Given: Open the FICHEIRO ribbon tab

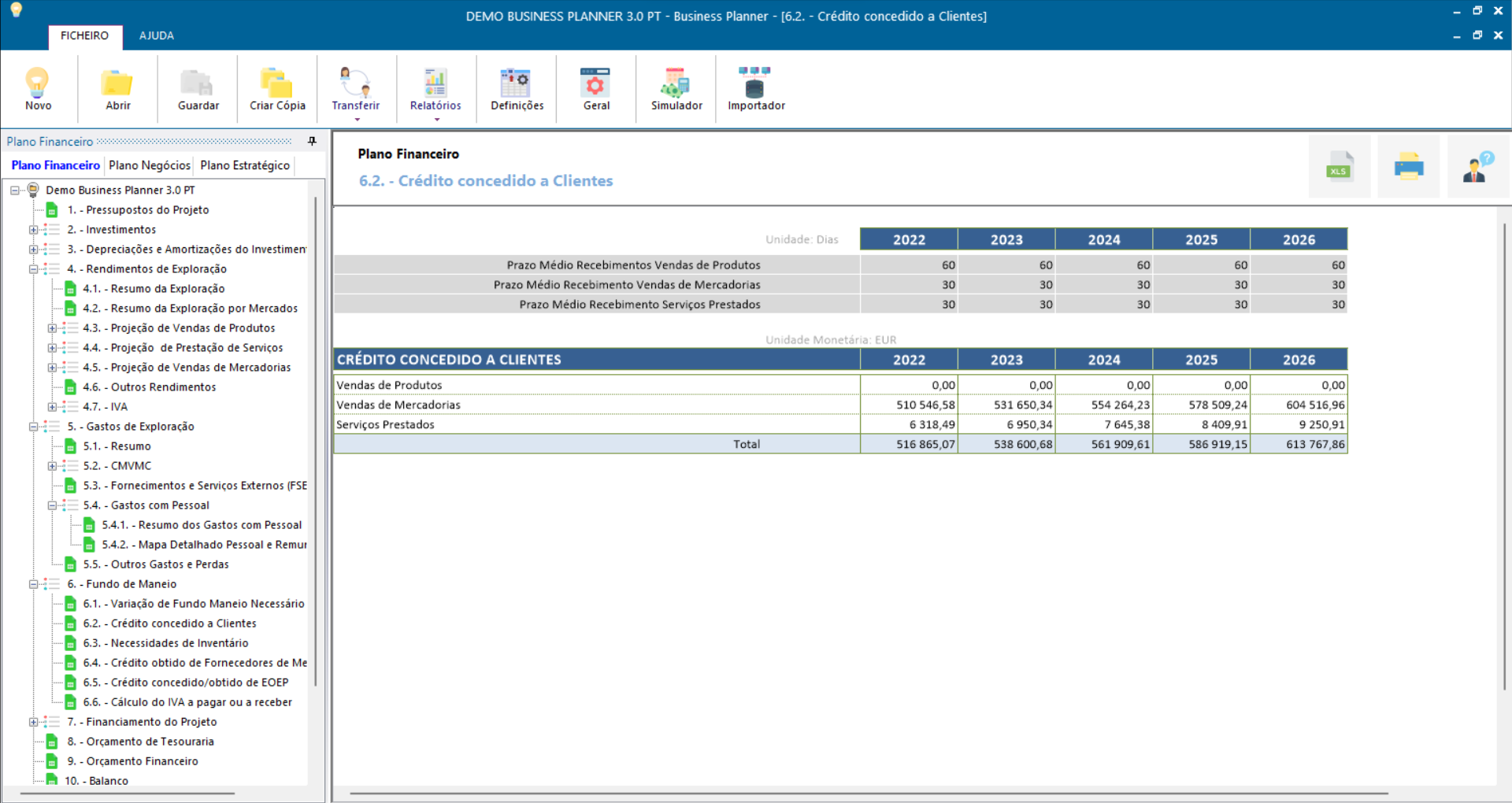Looking at the screenshot, I should click(x=84, y=35).
